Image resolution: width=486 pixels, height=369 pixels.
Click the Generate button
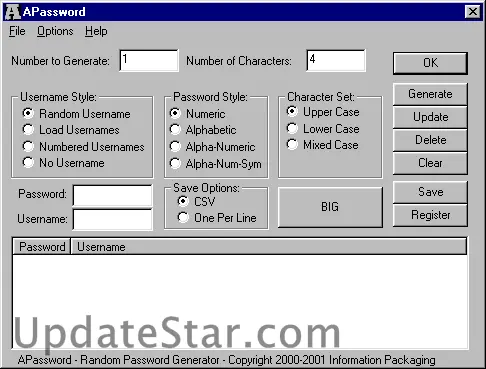430,94
